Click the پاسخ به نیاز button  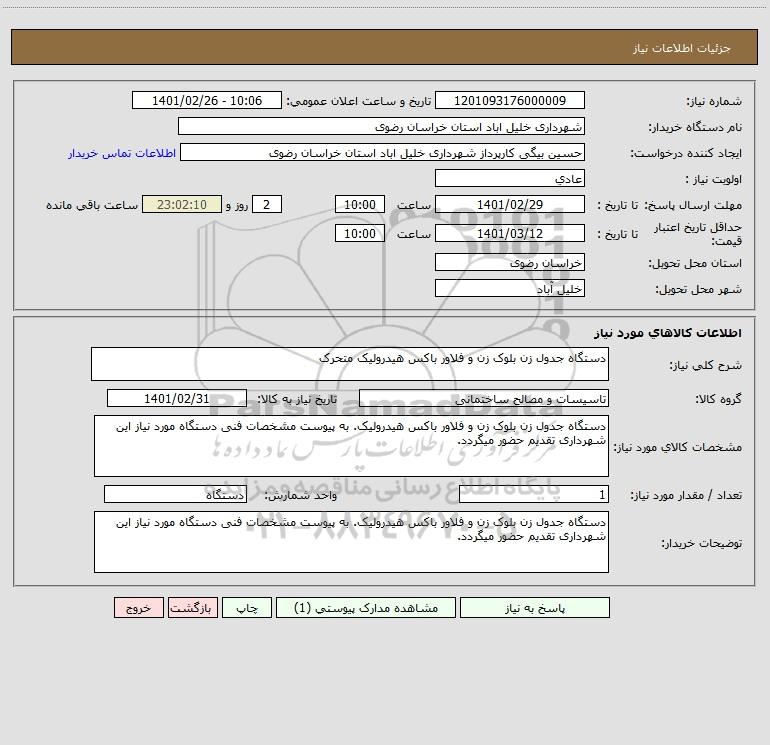click(x=535, y=608)
